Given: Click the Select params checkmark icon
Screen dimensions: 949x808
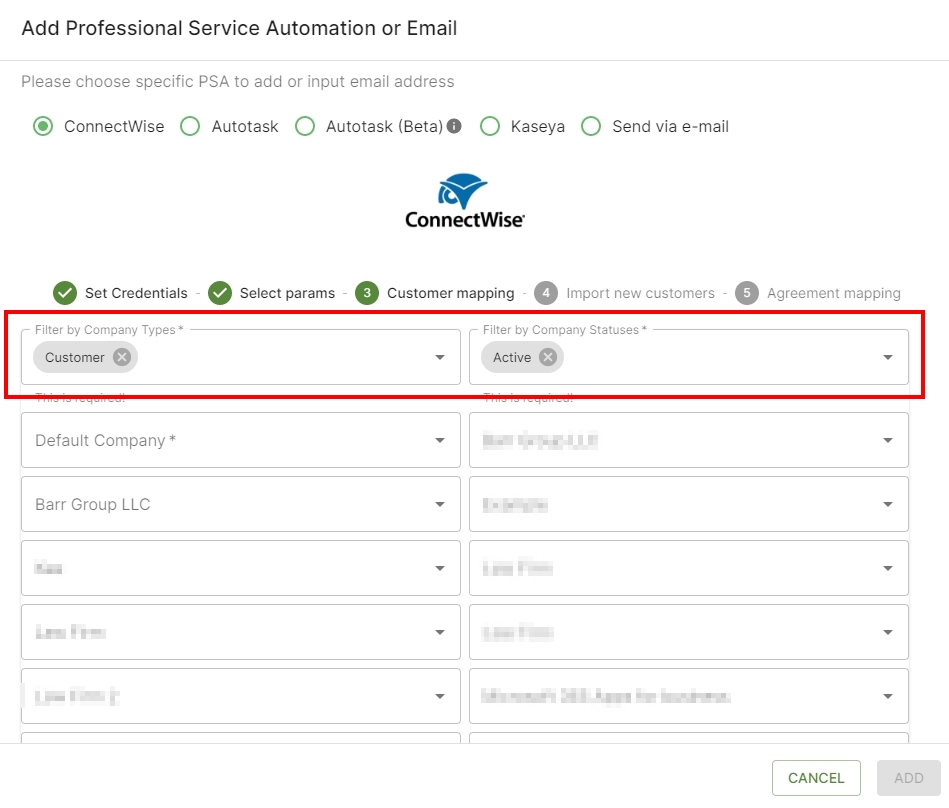Looking at the screenshot, I should click(x=220, y=293).
